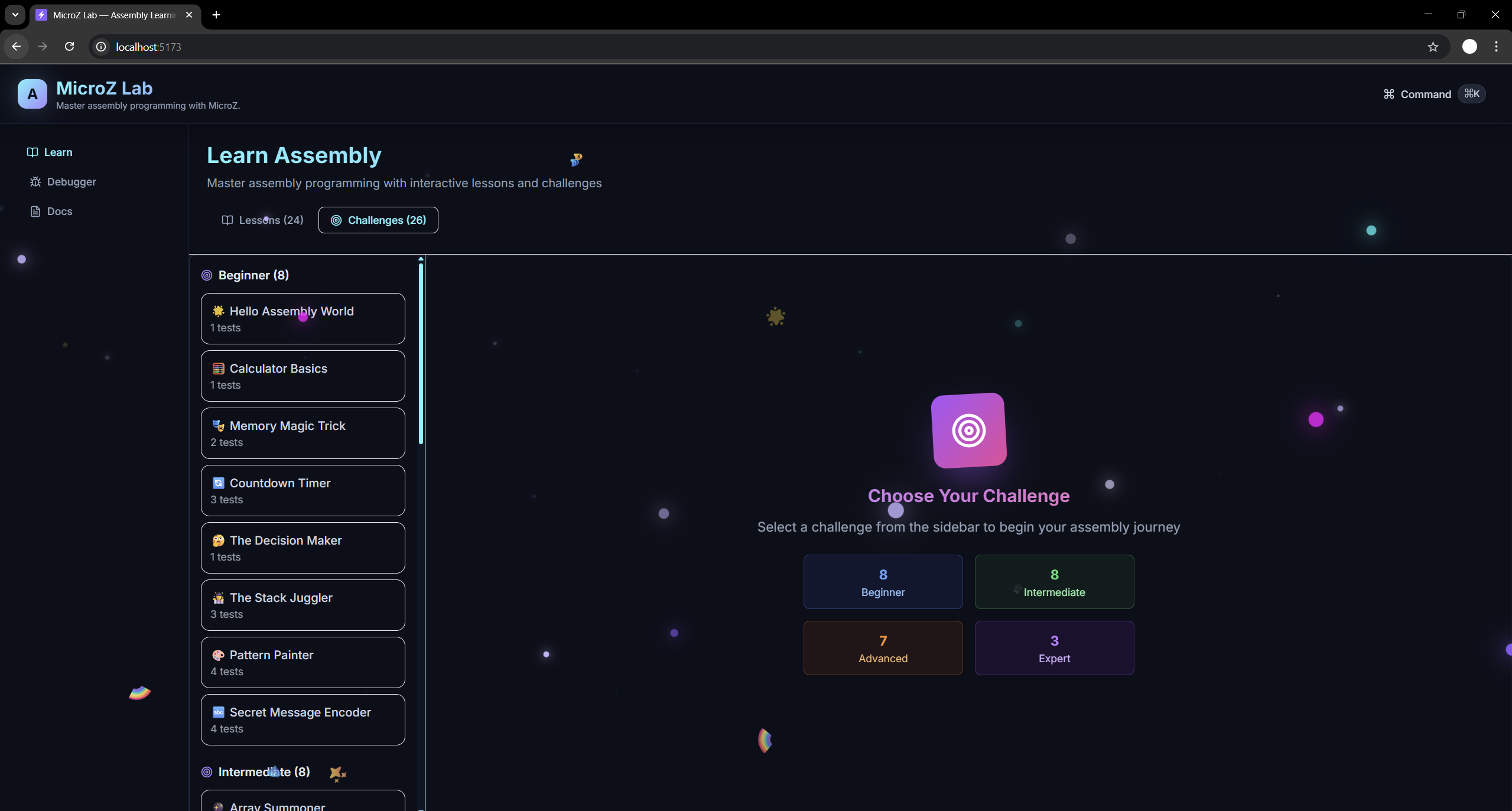Viewport: 1512px width, 811px height.
Task: Select the Countdown Timer challenge
Action: point(303,491)
